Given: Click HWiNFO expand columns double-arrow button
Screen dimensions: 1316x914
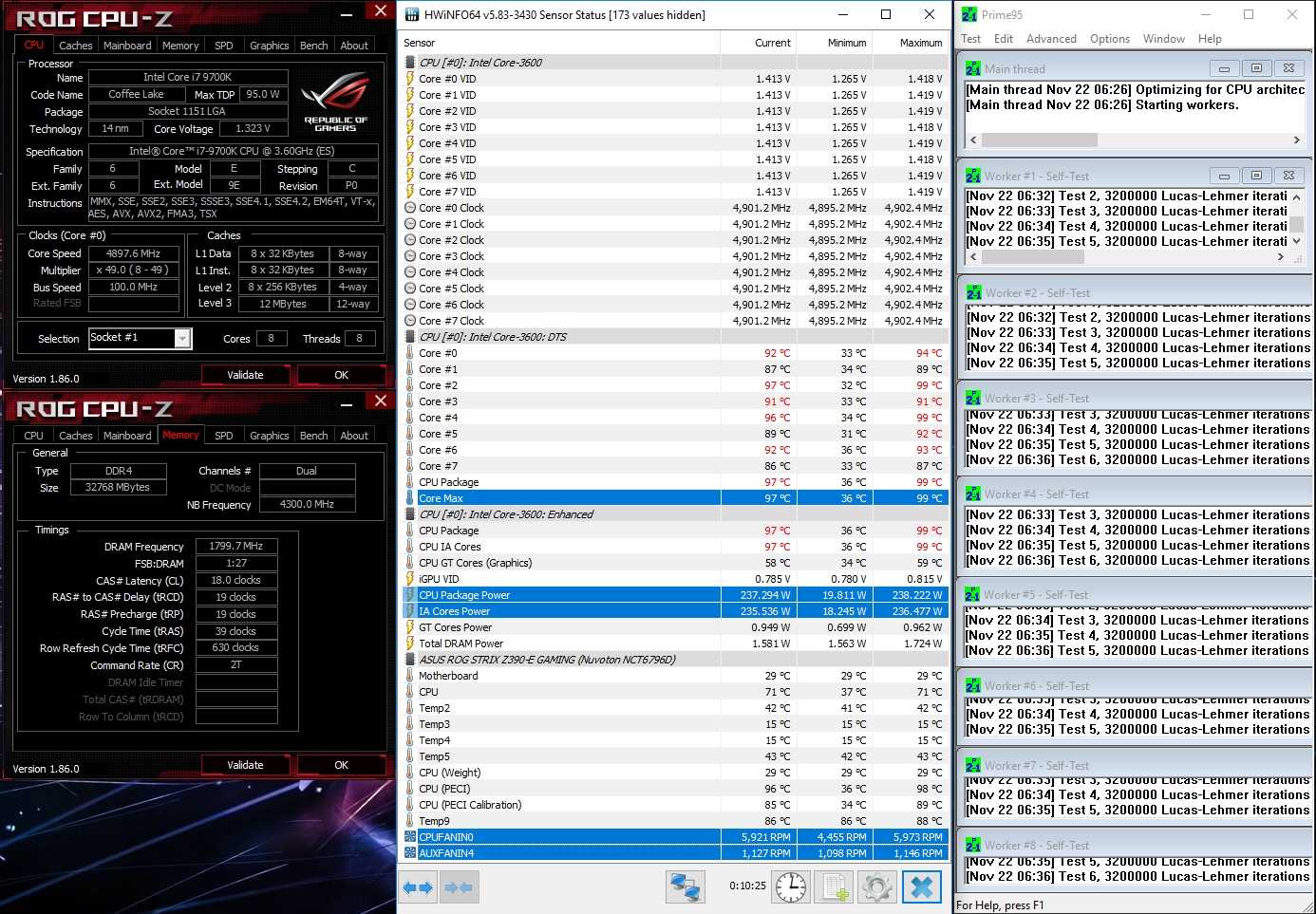Looking at the screenshot, I should click(418, 887).
